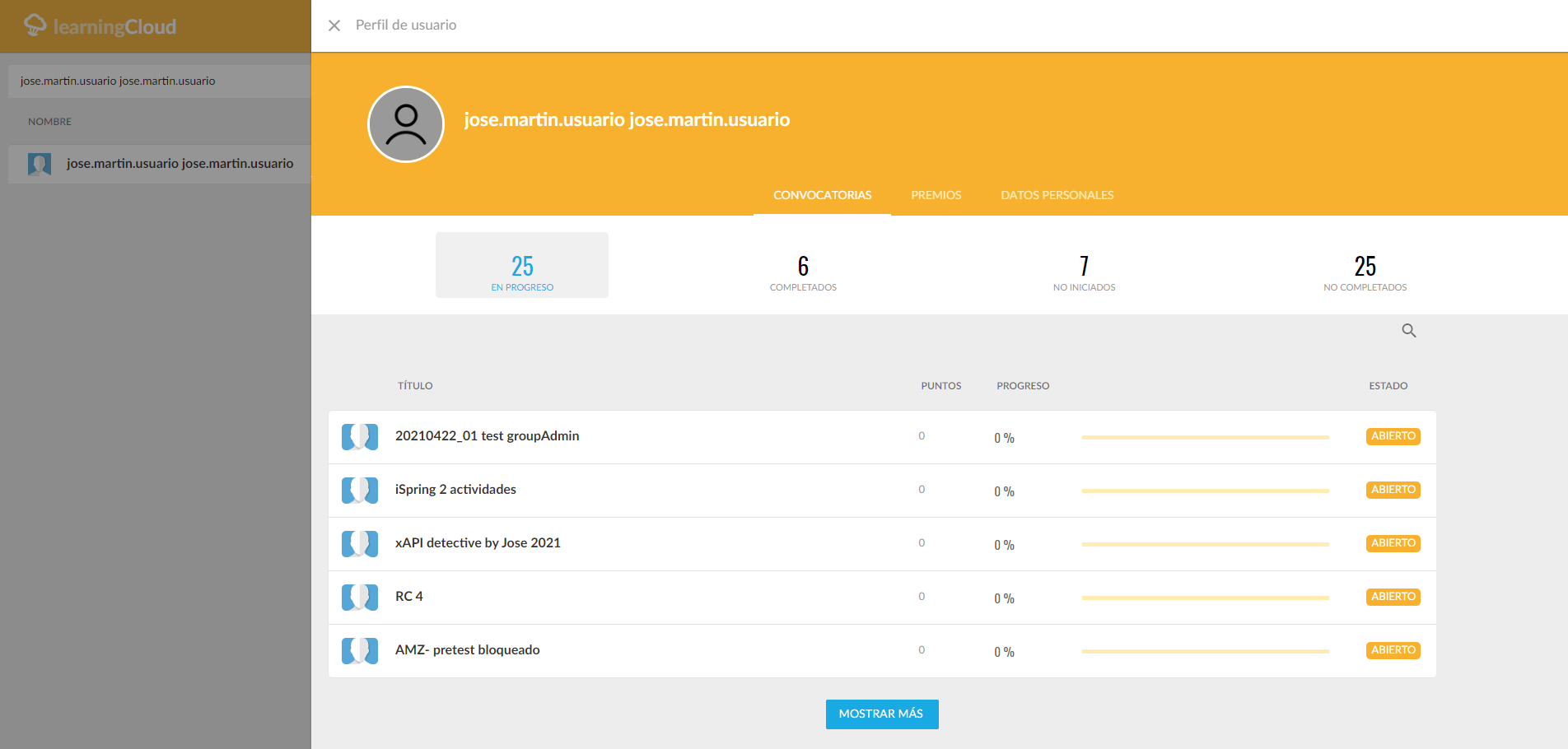Image resolution: width=1568 pixels, height=749 pixels.
Task: Switch to the Premios tab
Action: [x=936, y=195]
